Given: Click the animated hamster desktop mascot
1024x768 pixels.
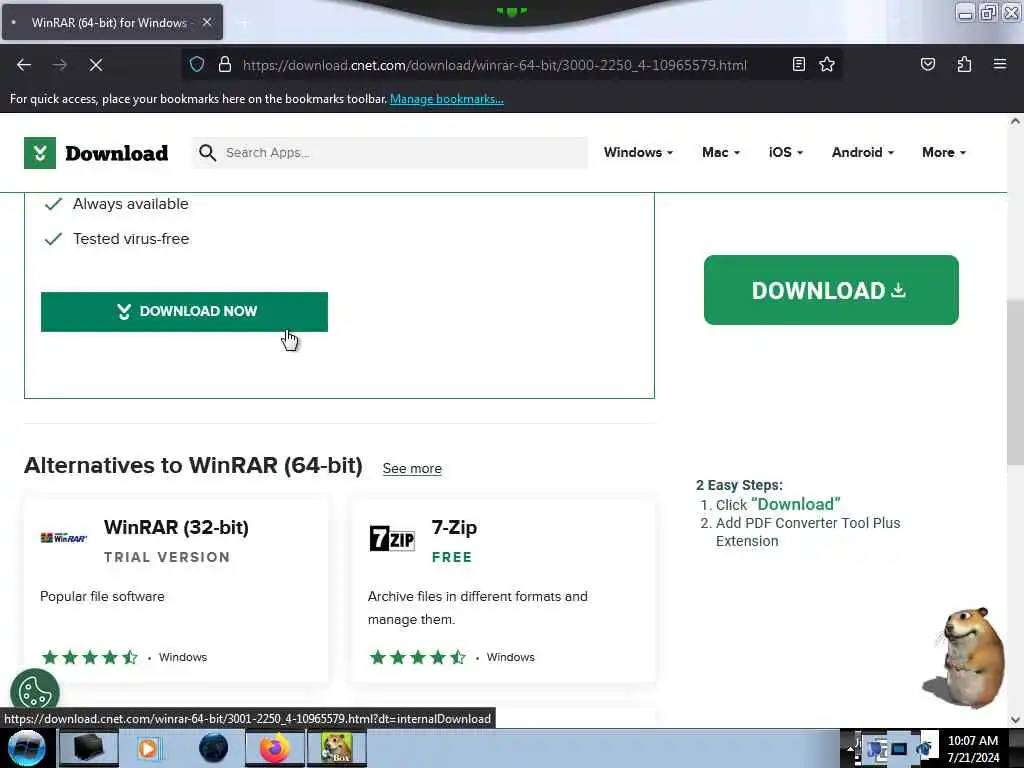Looking at the screenshot, I should (965, 658).
